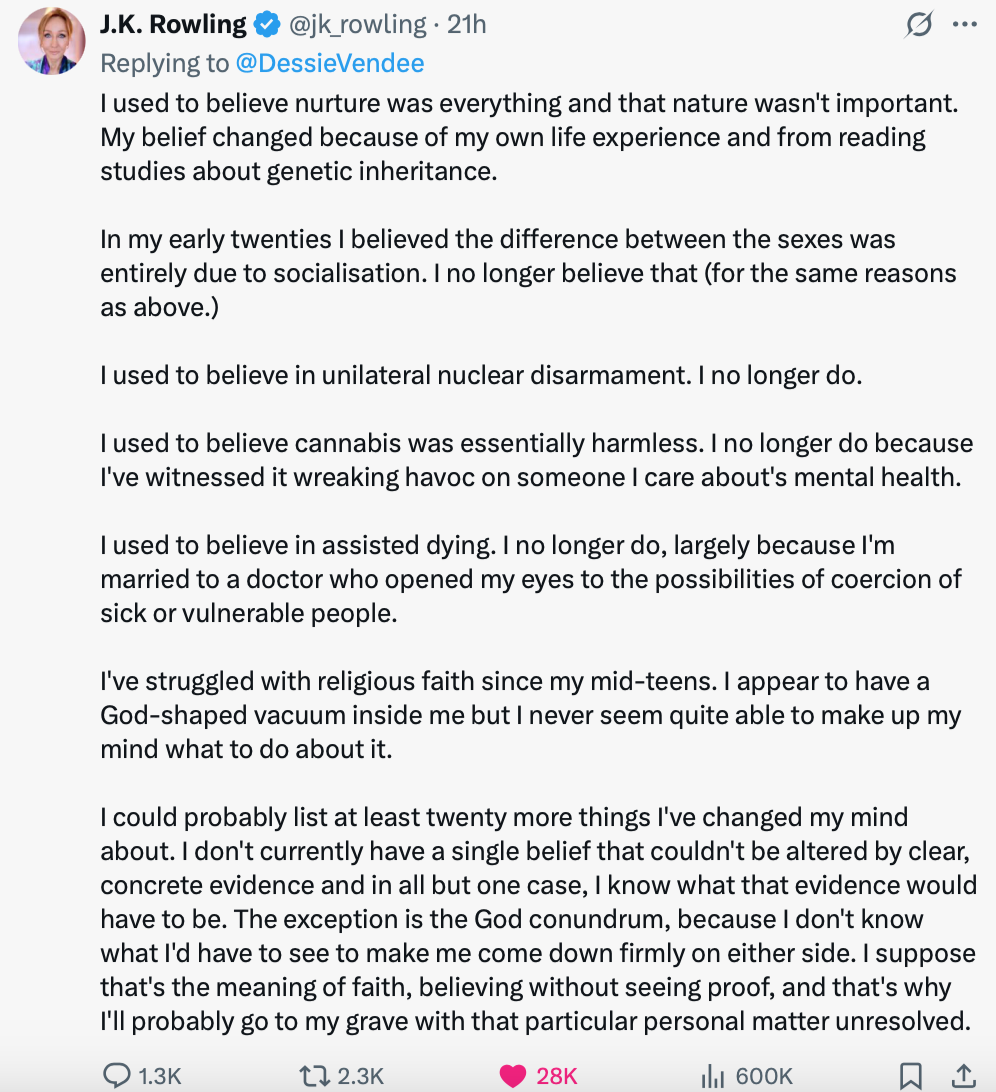Image resolution: width=996 pixels, height=1092 pixels.
Task: Click the share upload-arrow icon
Action: point(963,1075)
